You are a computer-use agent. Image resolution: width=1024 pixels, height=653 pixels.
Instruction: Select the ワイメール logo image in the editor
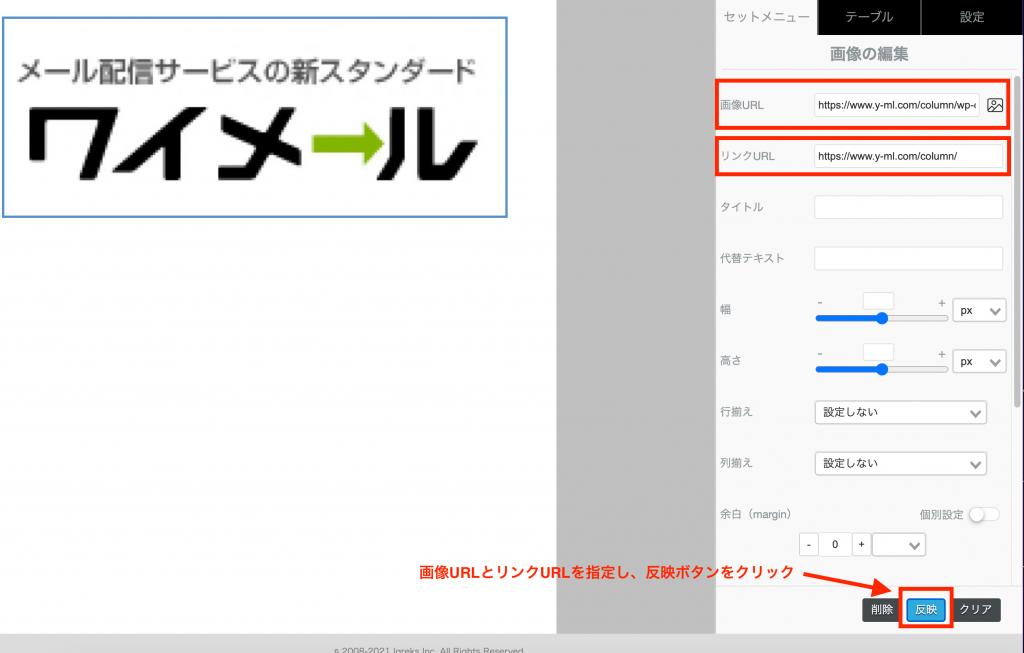pos(255,118)
